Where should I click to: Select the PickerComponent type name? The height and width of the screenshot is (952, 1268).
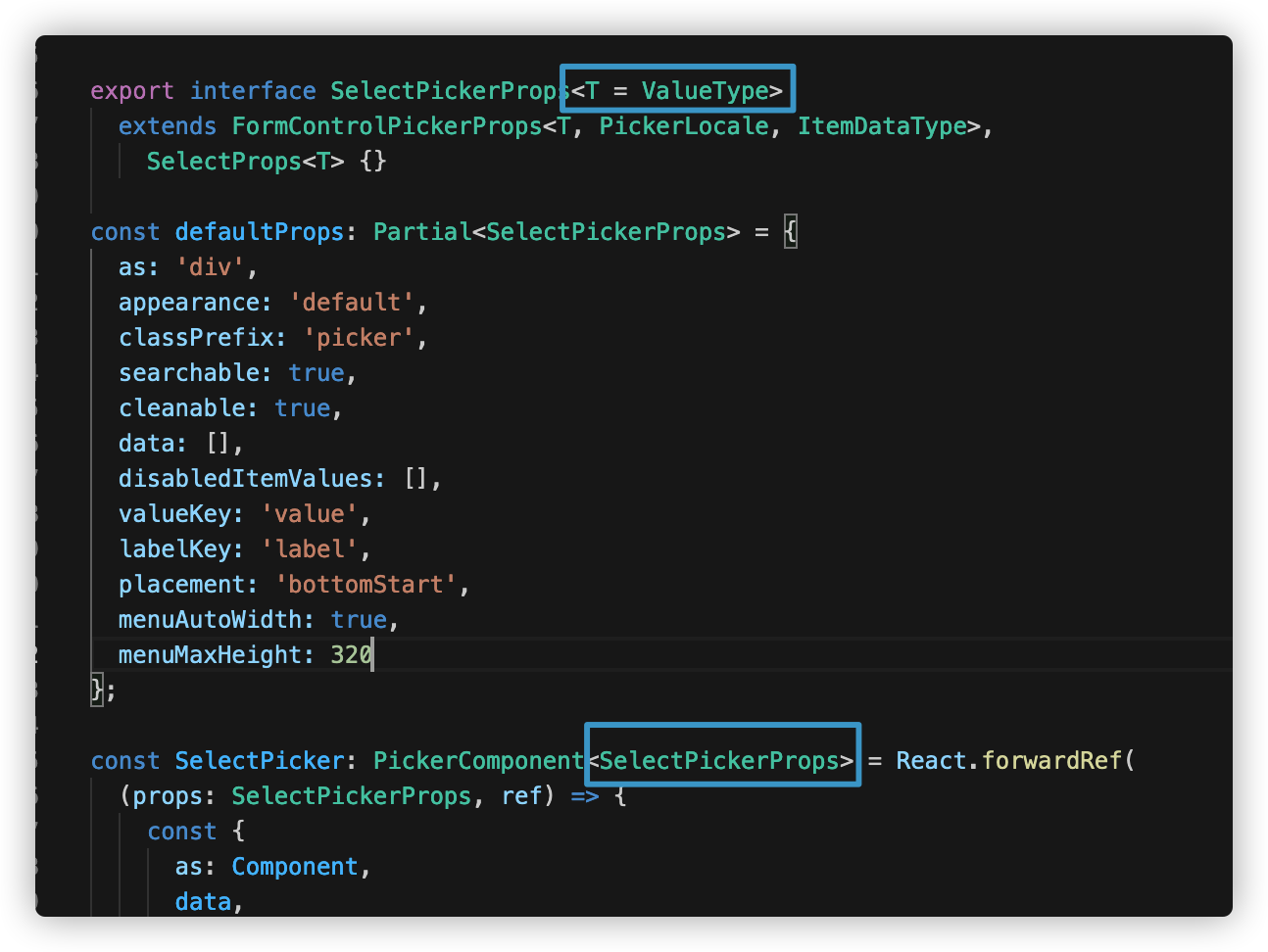[x=478, y=760]
